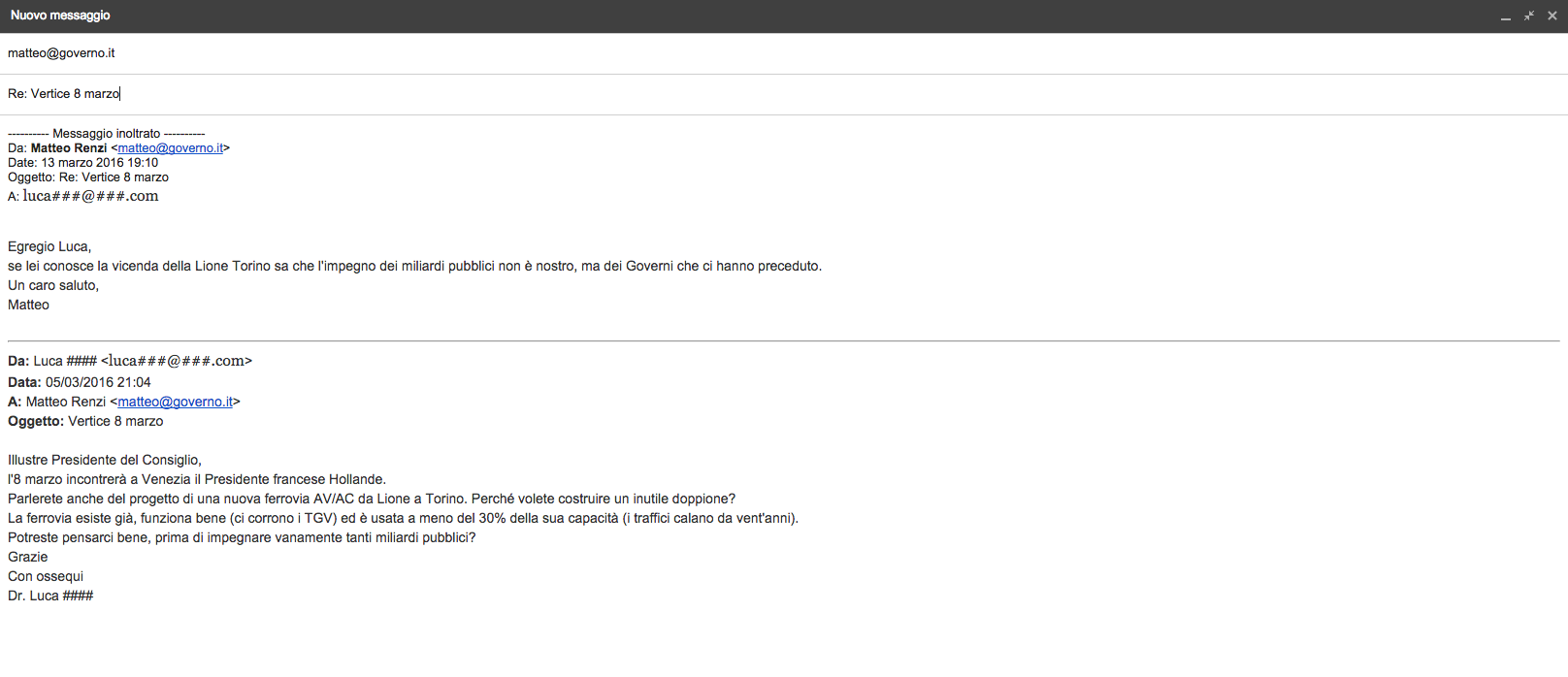The width and height of the screenshot is (1568, 677).
Task: Open matteo@governo.it link in original message A: line
Action: point(175,402)
